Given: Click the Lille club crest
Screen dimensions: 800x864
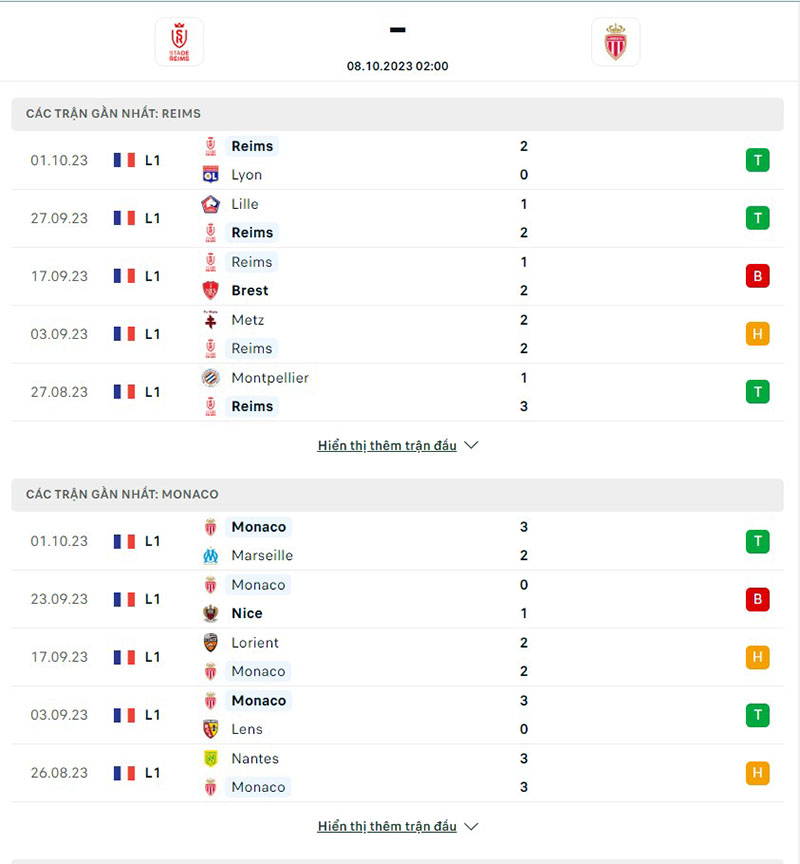Looking at the screenshot, I should (212, 204).
